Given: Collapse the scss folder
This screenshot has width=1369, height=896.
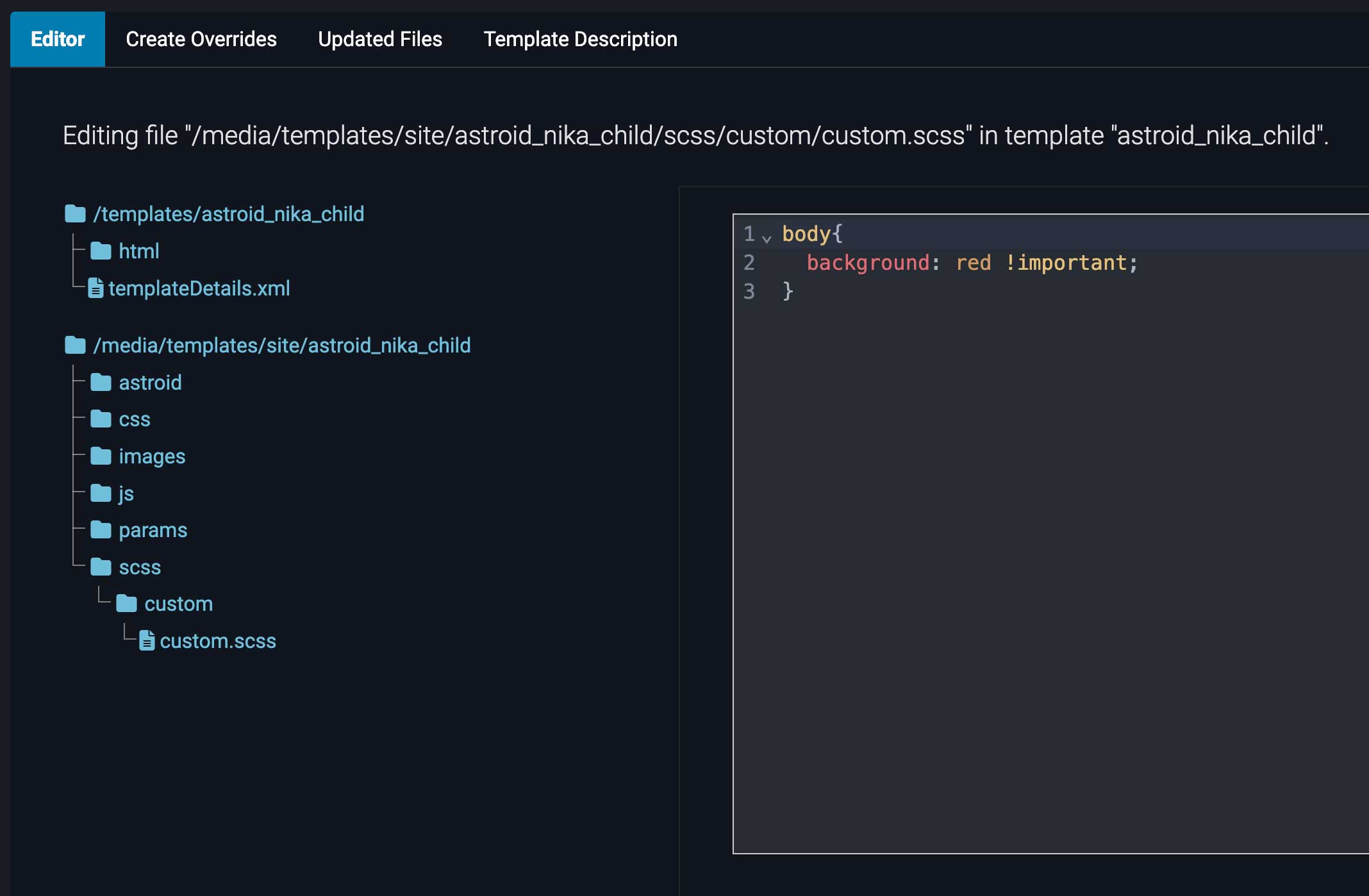Looking at the screenshot, I should coord(140,568).
